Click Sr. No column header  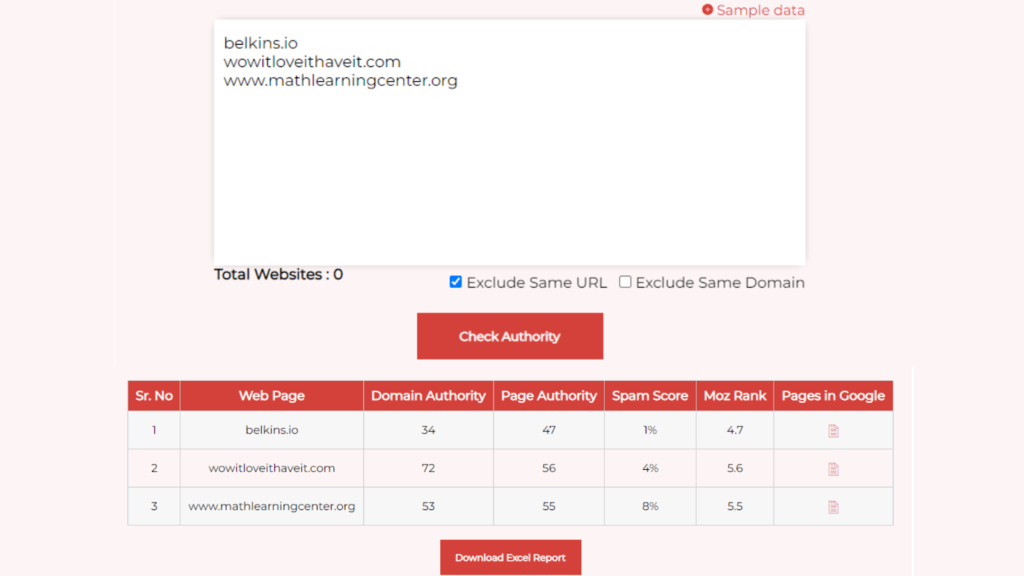click(154, 396)
